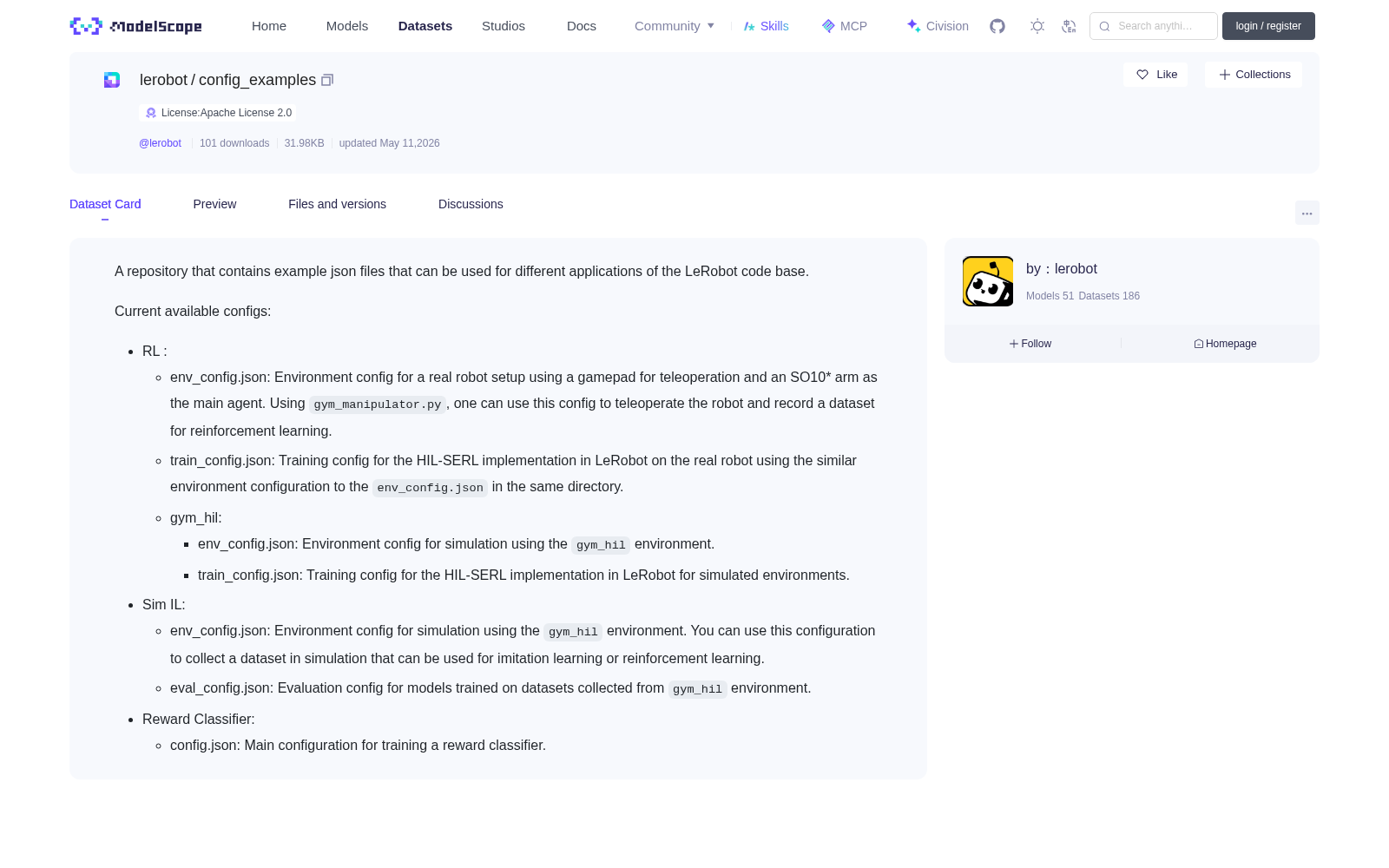
Task: Select the Dataset Card tab
Action: pos(105,204)
